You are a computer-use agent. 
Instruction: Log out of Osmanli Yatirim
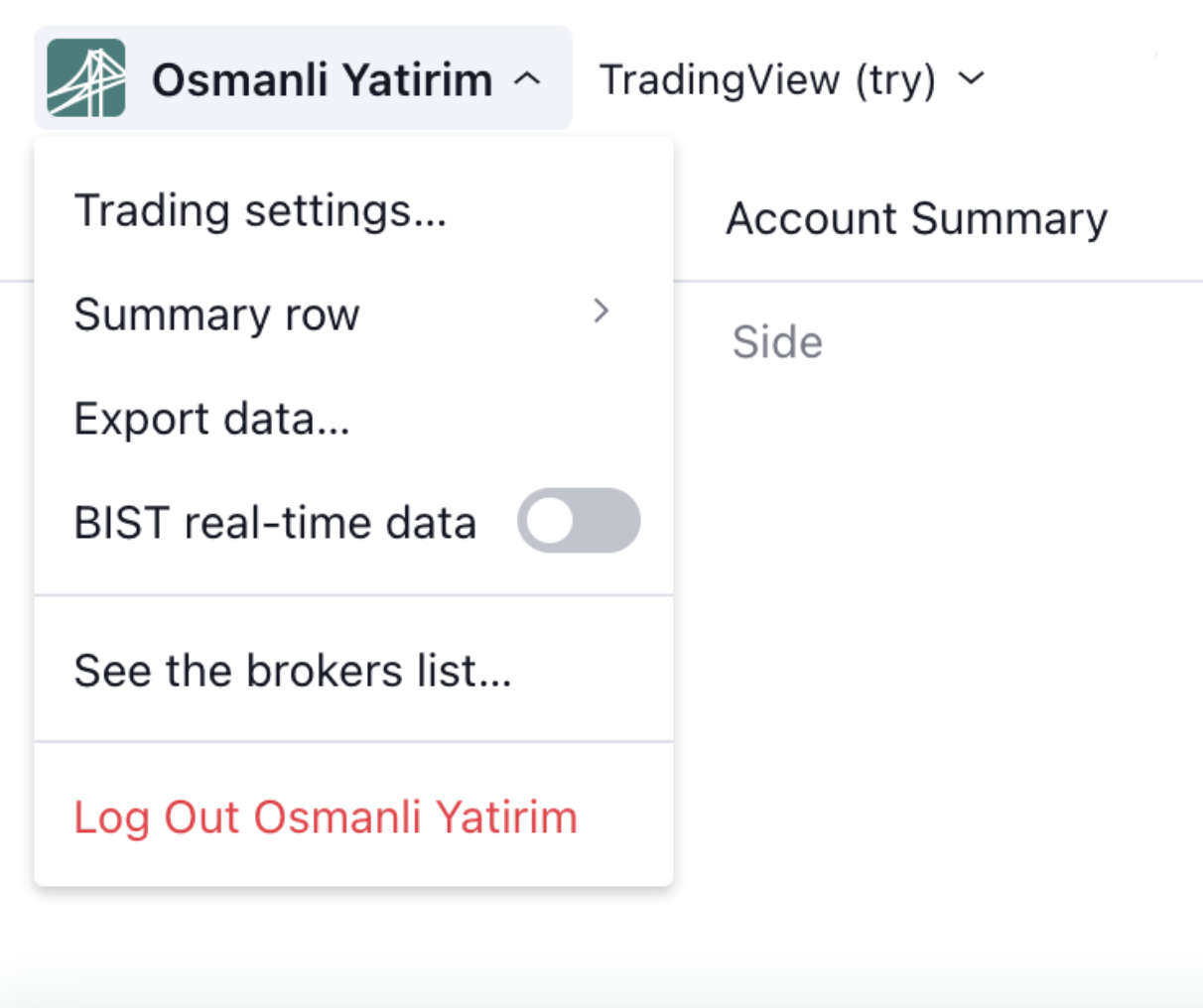[325, 818]
